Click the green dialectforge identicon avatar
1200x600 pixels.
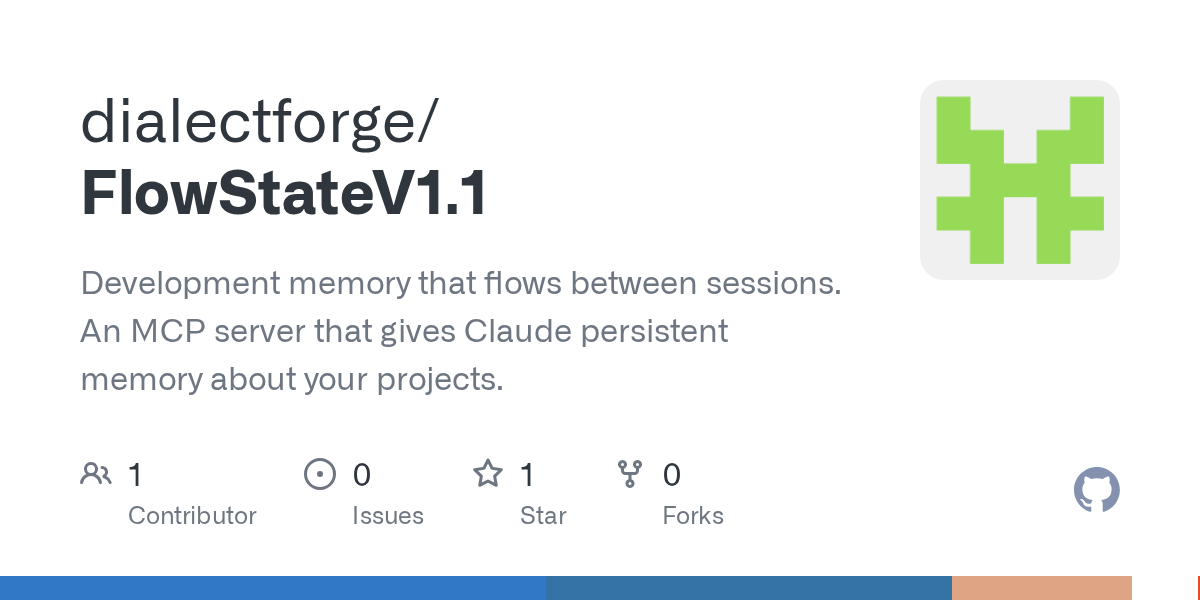pos(1019,180)
